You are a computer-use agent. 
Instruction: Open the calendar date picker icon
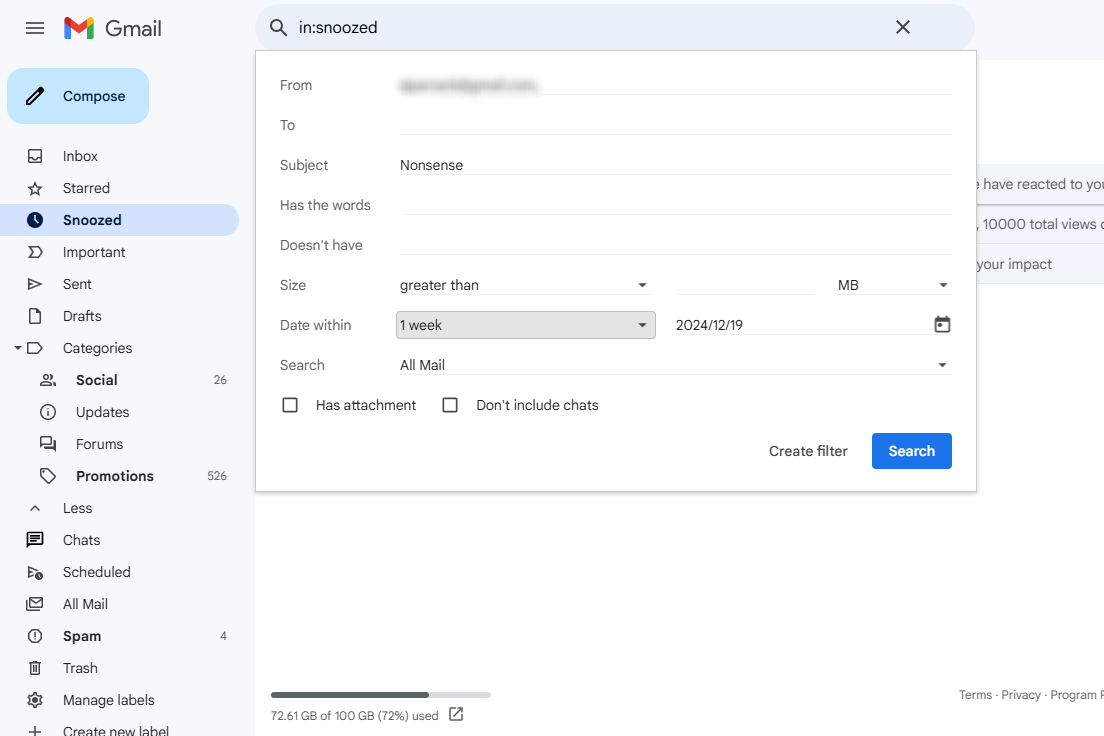pos(941,324)
